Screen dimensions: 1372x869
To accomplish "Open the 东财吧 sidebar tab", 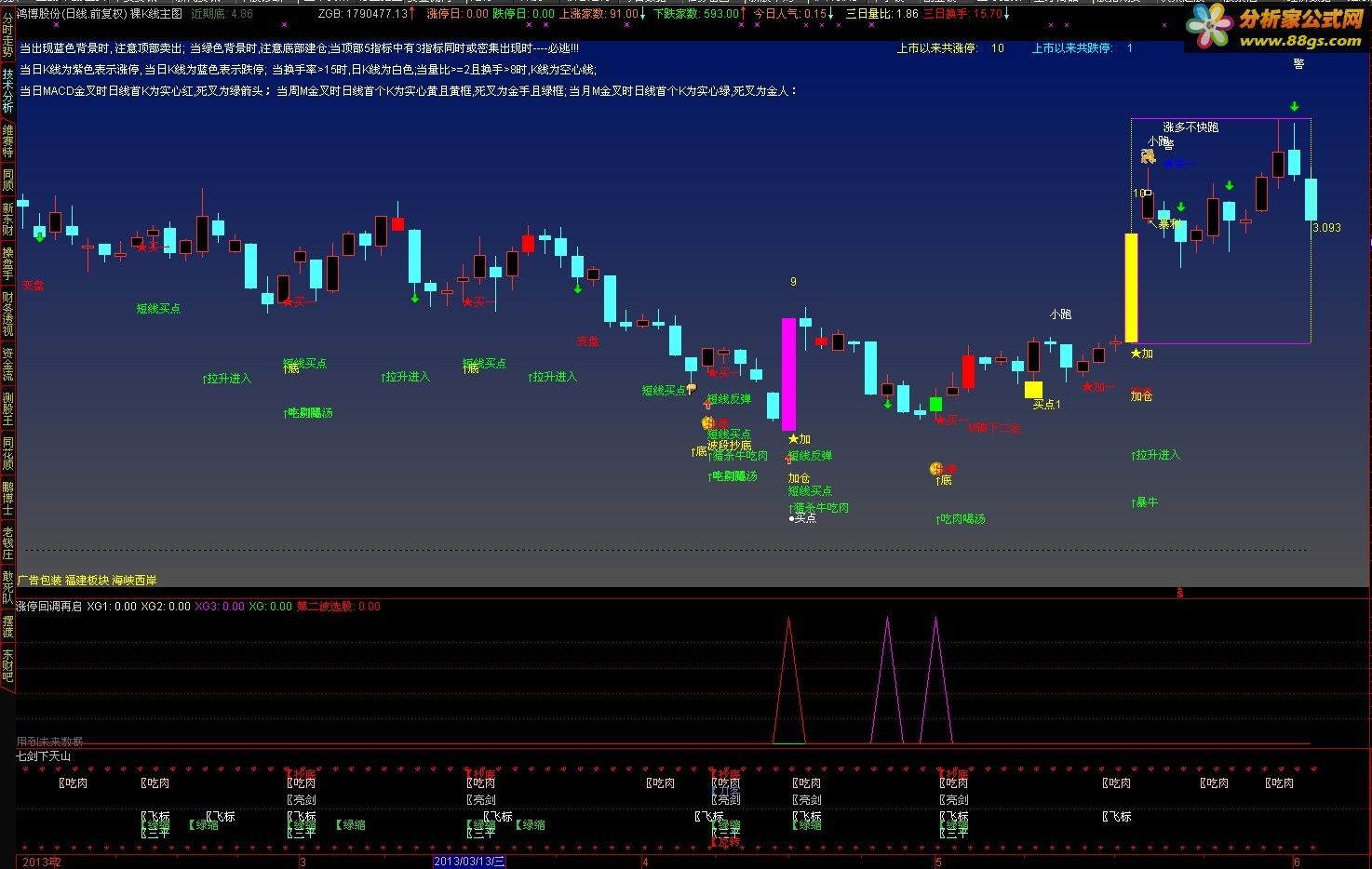I will (7, 665).
